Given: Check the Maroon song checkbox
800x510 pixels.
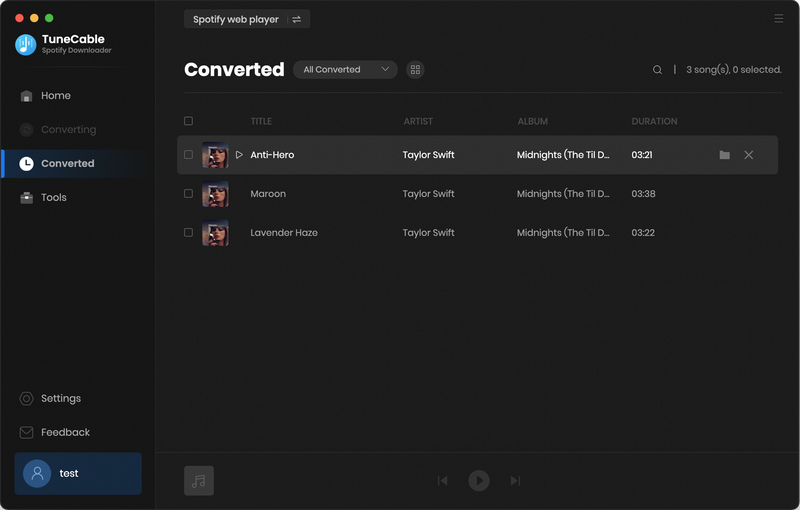Looking at the screenshot, I should (188, 193).
